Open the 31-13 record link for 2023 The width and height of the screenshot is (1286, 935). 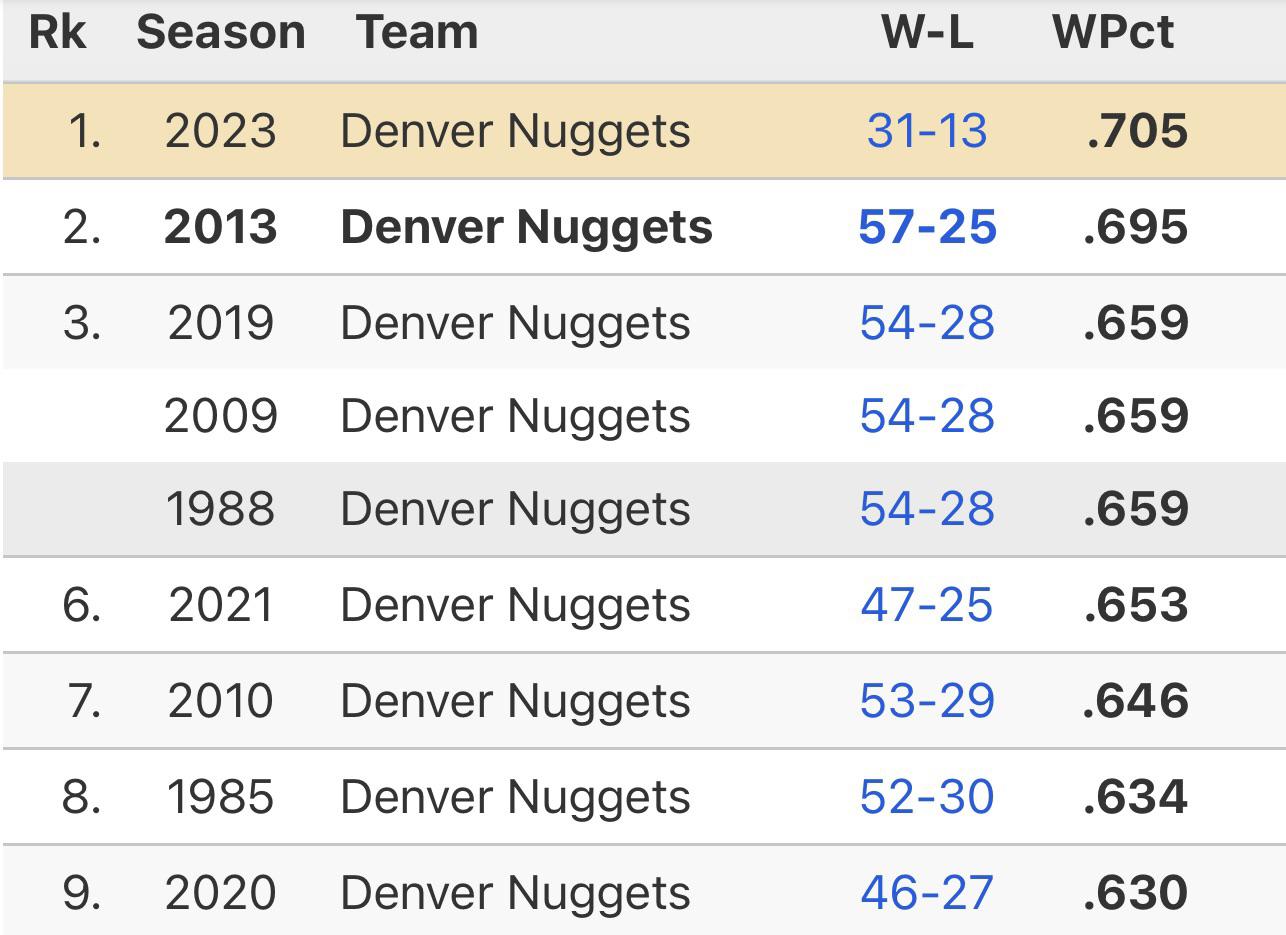(x=927, y=132)
